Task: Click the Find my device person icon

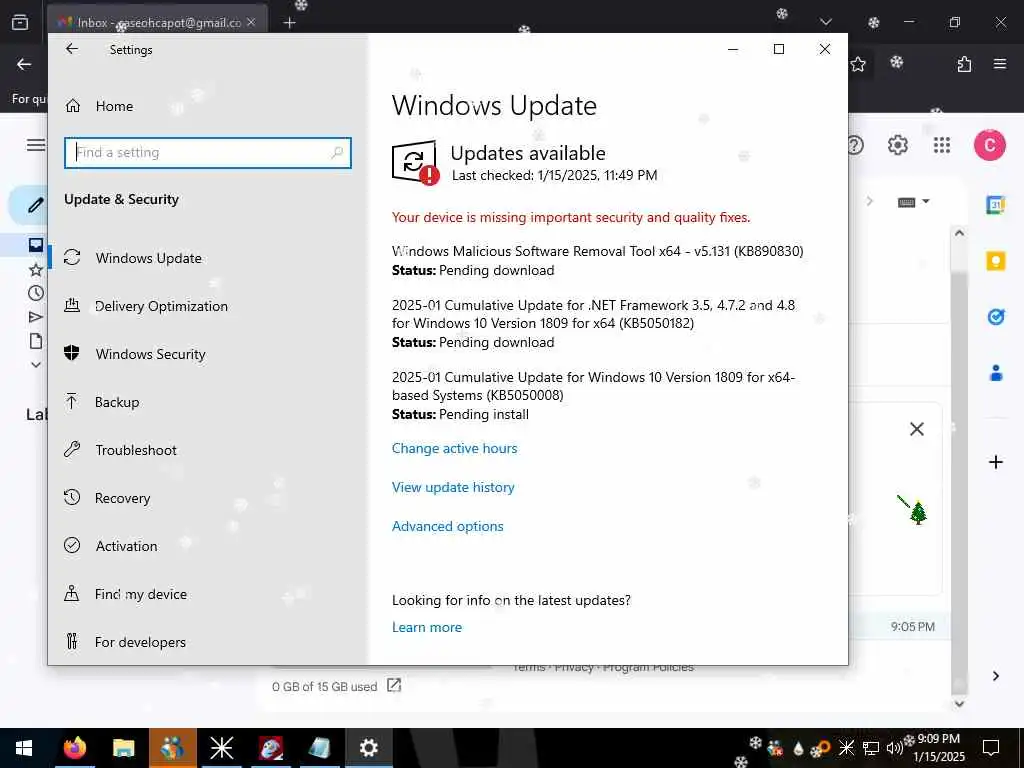Action: (72, 593)
